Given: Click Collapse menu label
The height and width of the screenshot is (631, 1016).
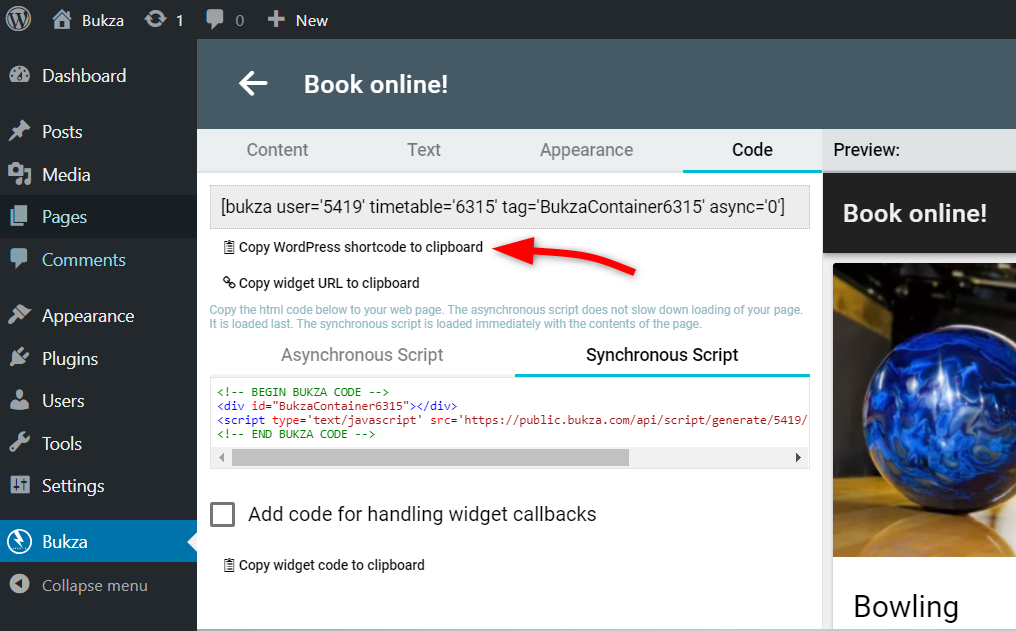Looking at the screenshot, I should click(x=95, y=585).
